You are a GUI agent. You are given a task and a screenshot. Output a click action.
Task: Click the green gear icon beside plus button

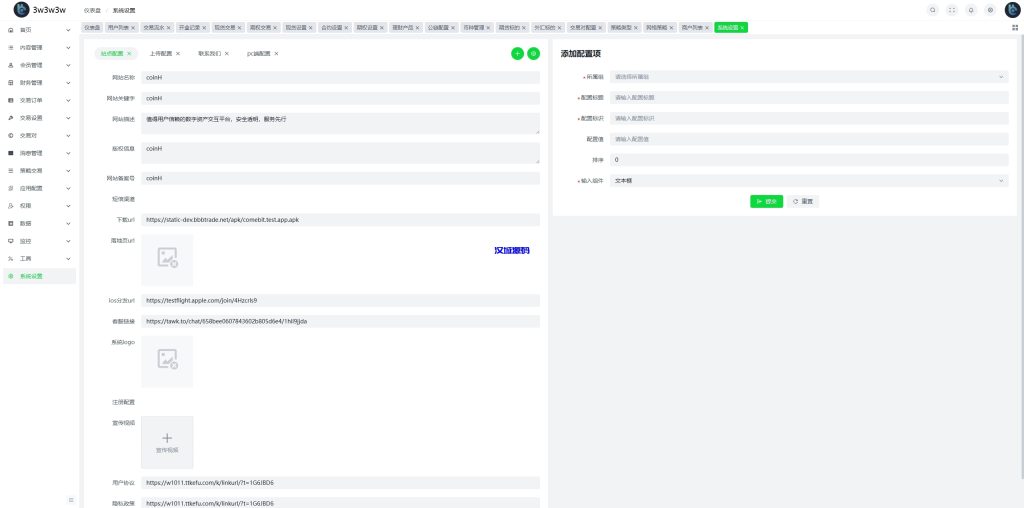click(533, 53)
